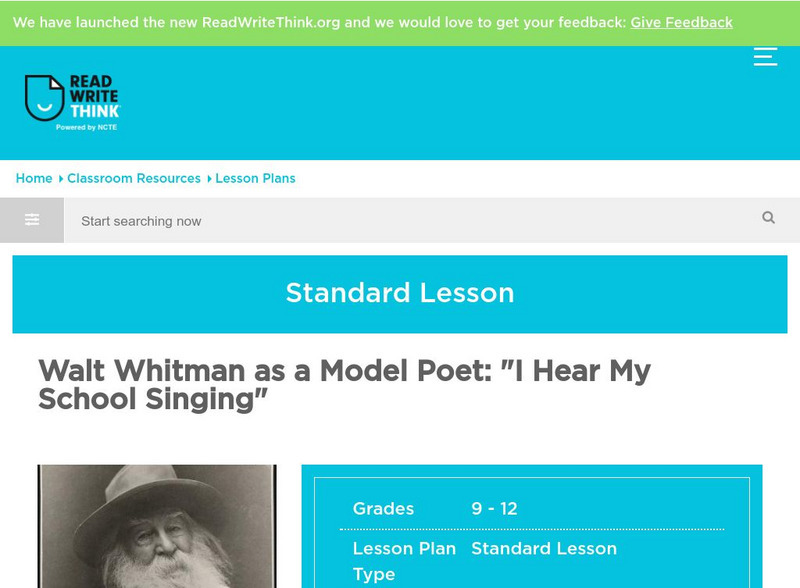Click the Standard Lesson banner heading

pos(400,293)
